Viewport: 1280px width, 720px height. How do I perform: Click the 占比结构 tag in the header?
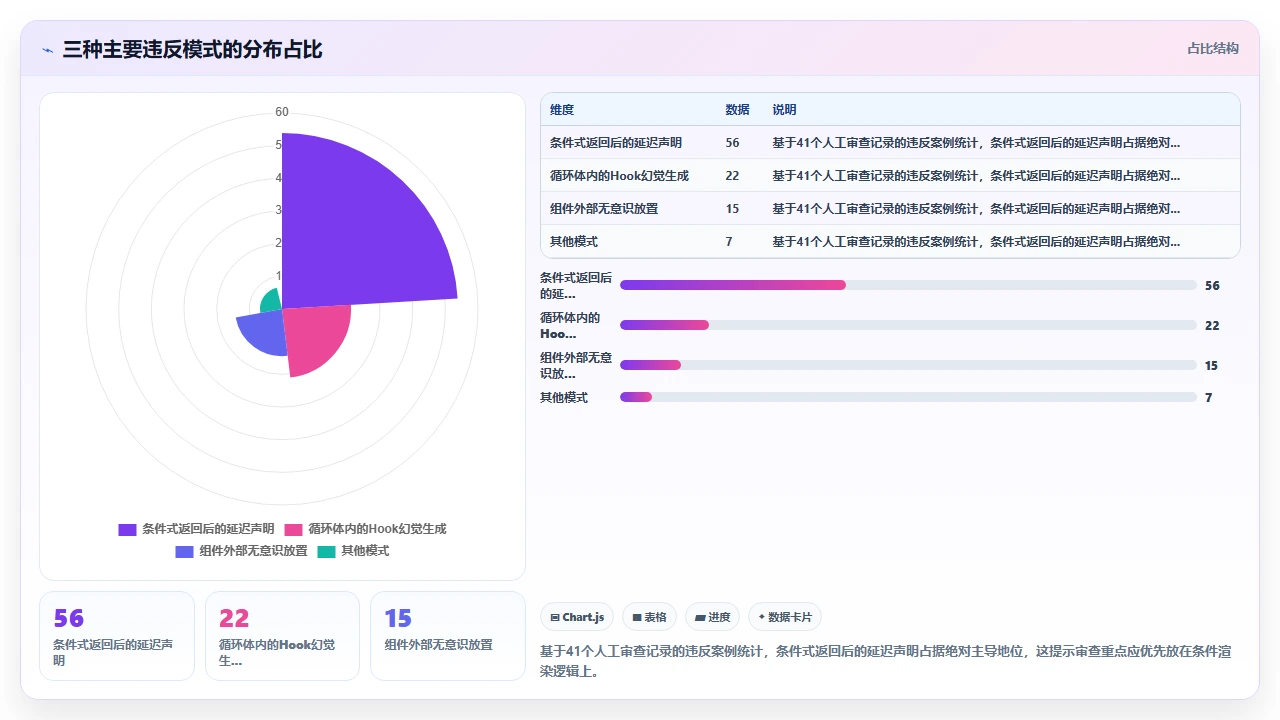1212,48
